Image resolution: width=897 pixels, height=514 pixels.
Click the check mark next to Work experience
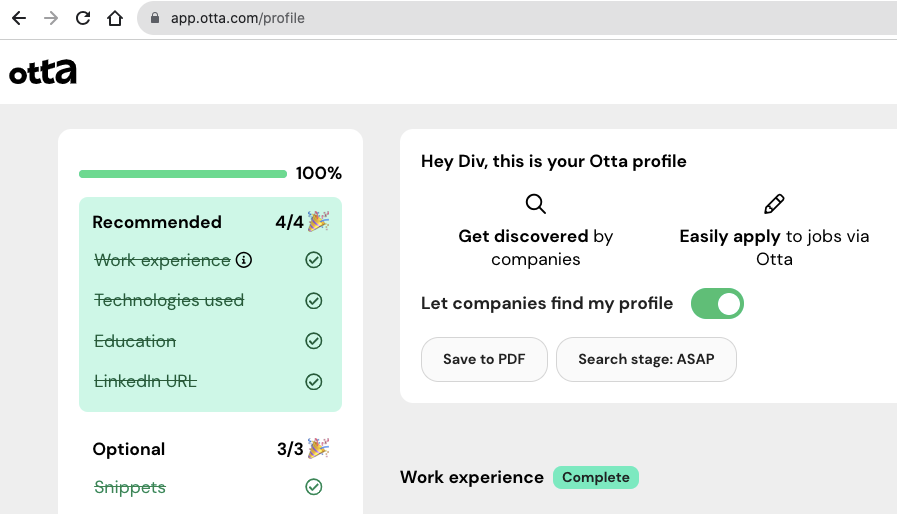(313, 260)
